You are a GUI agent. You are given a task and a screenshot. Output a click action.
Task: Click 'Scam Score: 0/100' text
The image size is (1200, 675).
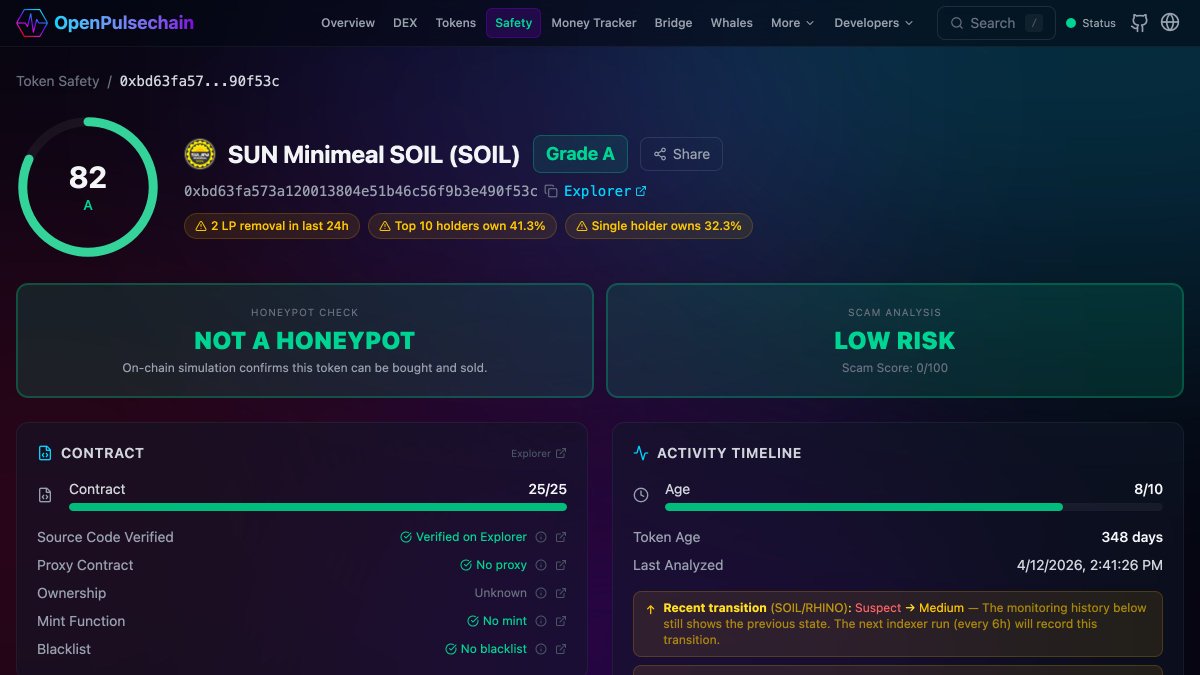pos(895,368)
